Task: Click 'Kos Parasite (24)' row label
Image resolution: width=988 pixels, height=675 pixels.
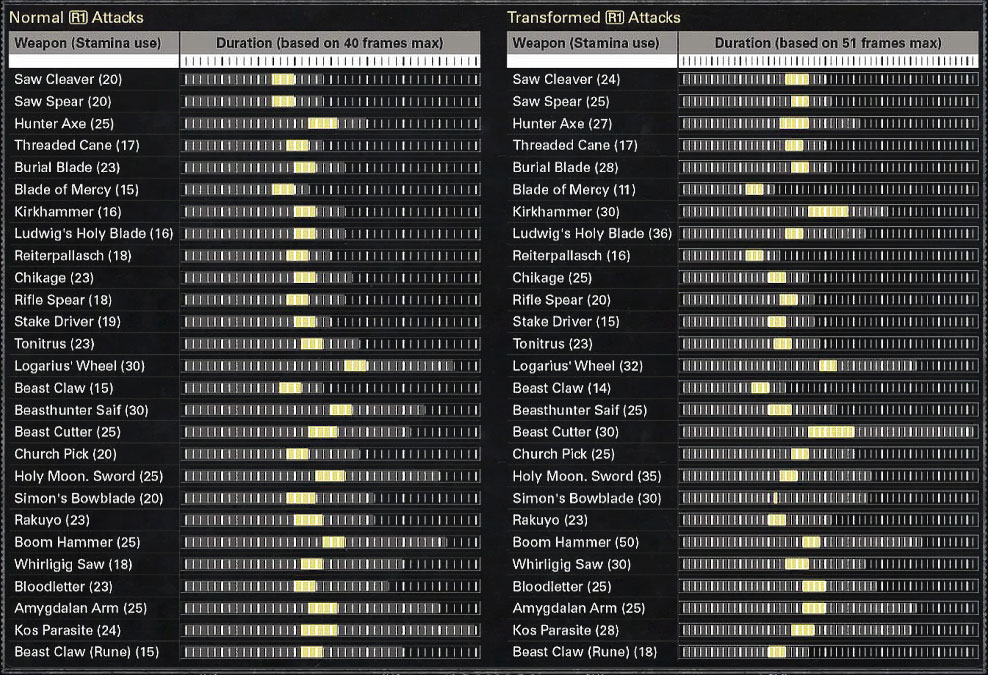Action: [x=67, y=630]
